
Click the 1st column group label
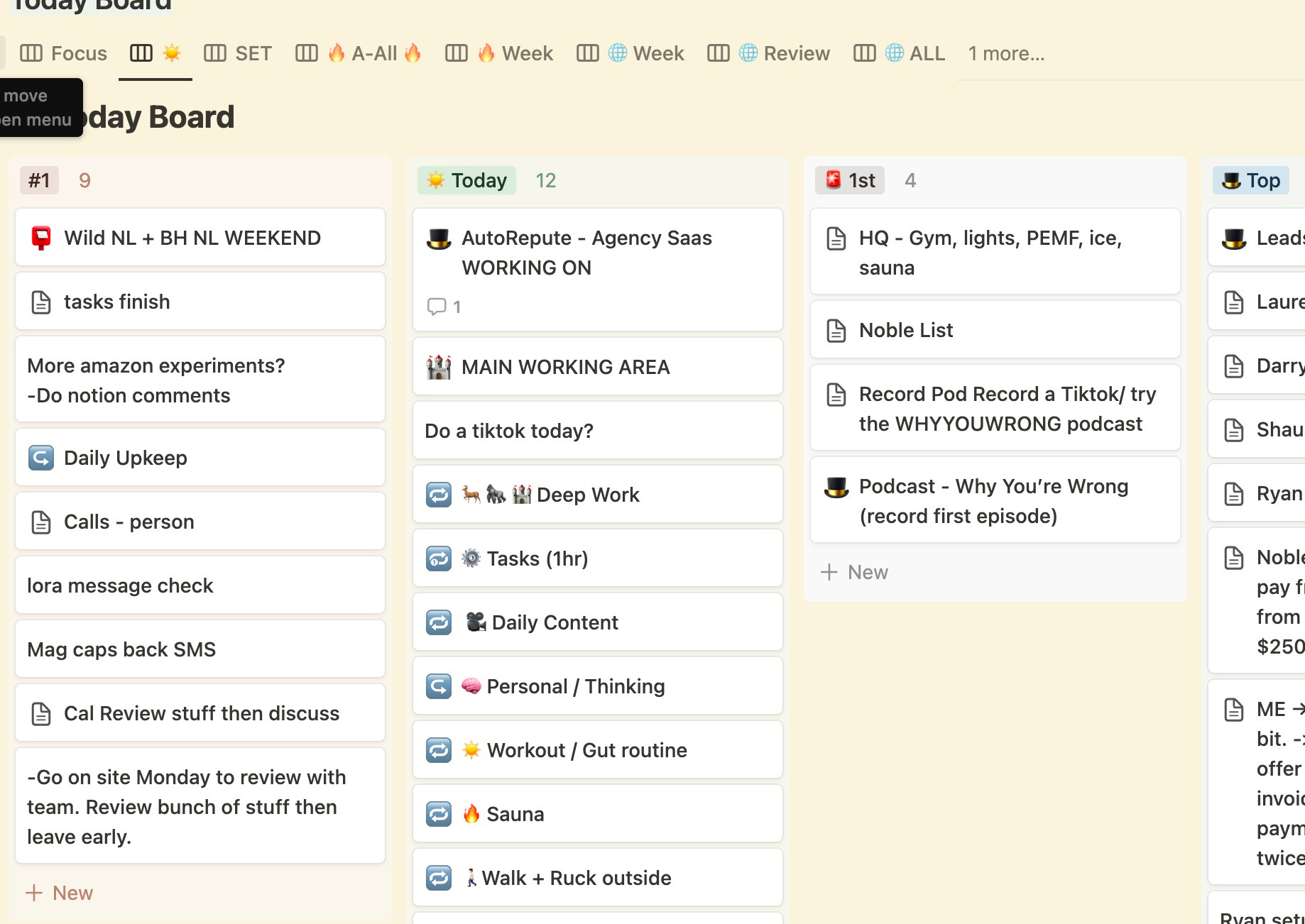pos(850,180)
